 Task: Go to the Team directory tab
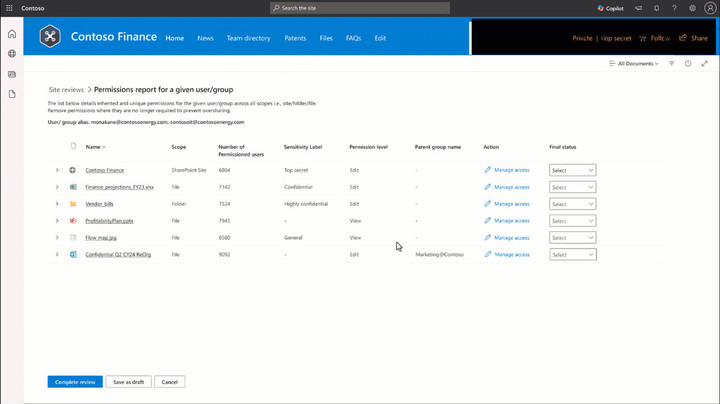point(248,38)
